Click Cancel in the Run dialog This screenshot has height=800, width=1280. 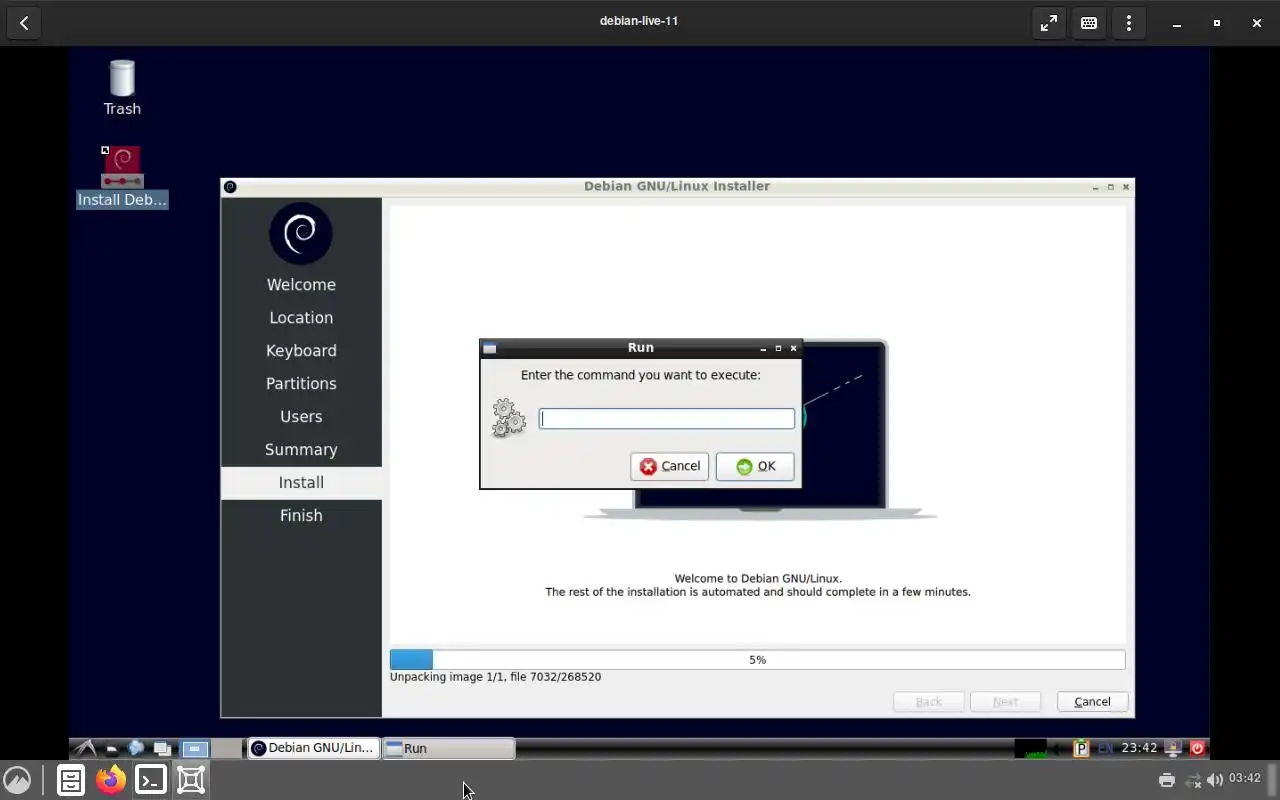[669, 466]
